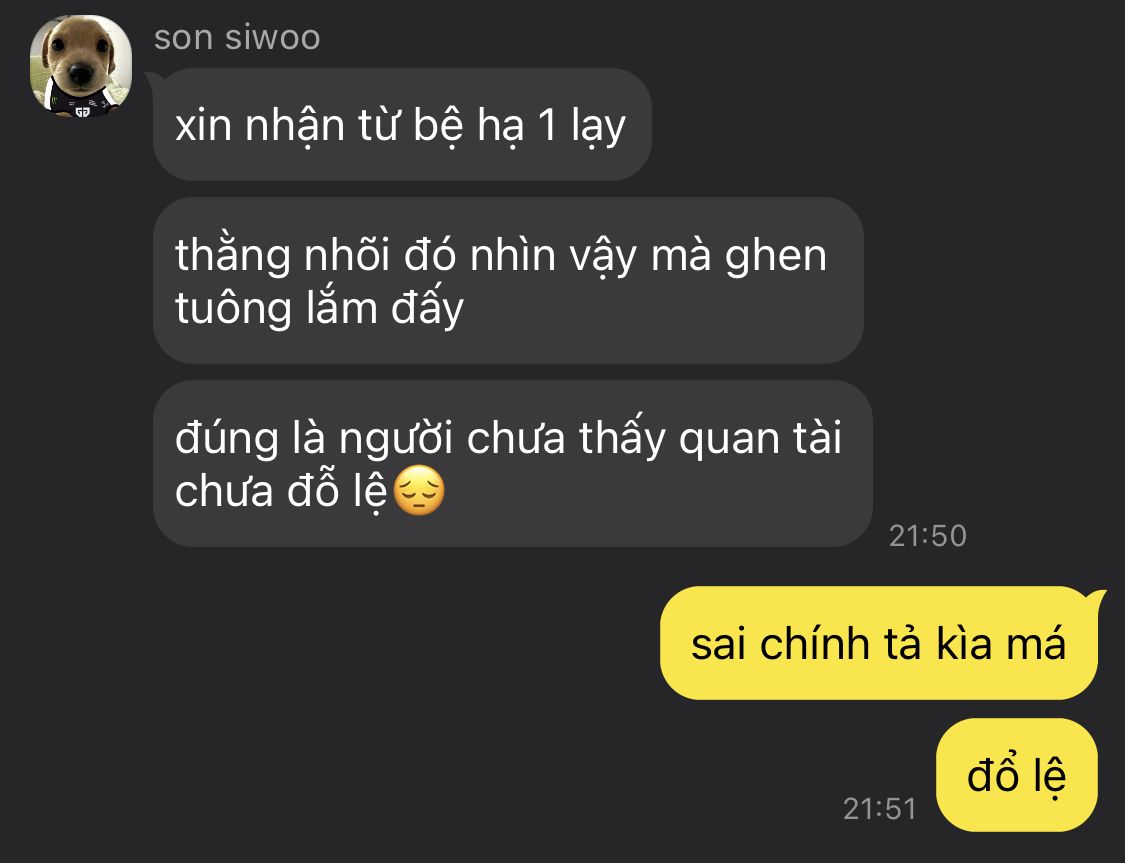The width and height of the screenshot is (1125, 863).
Task: Tap the sender name son siwoo
Action: coord(237,37)
